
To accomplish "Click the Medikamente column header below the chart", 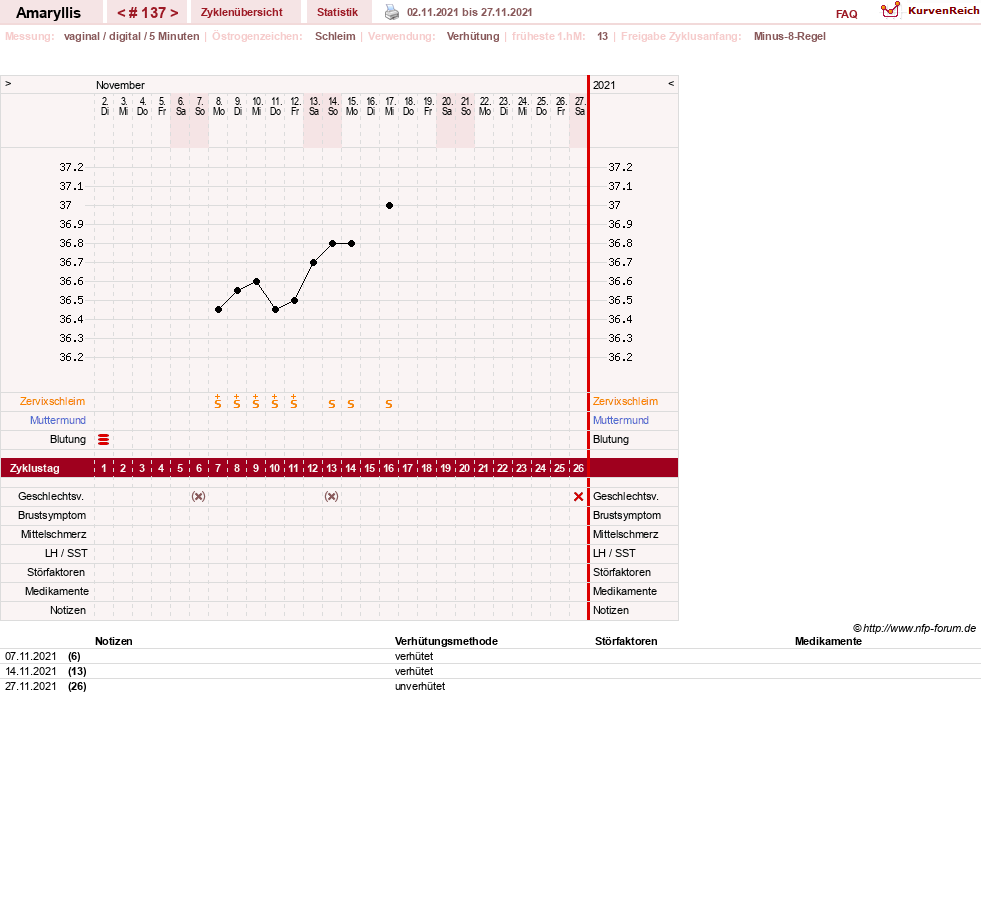I will pos(828,641).
